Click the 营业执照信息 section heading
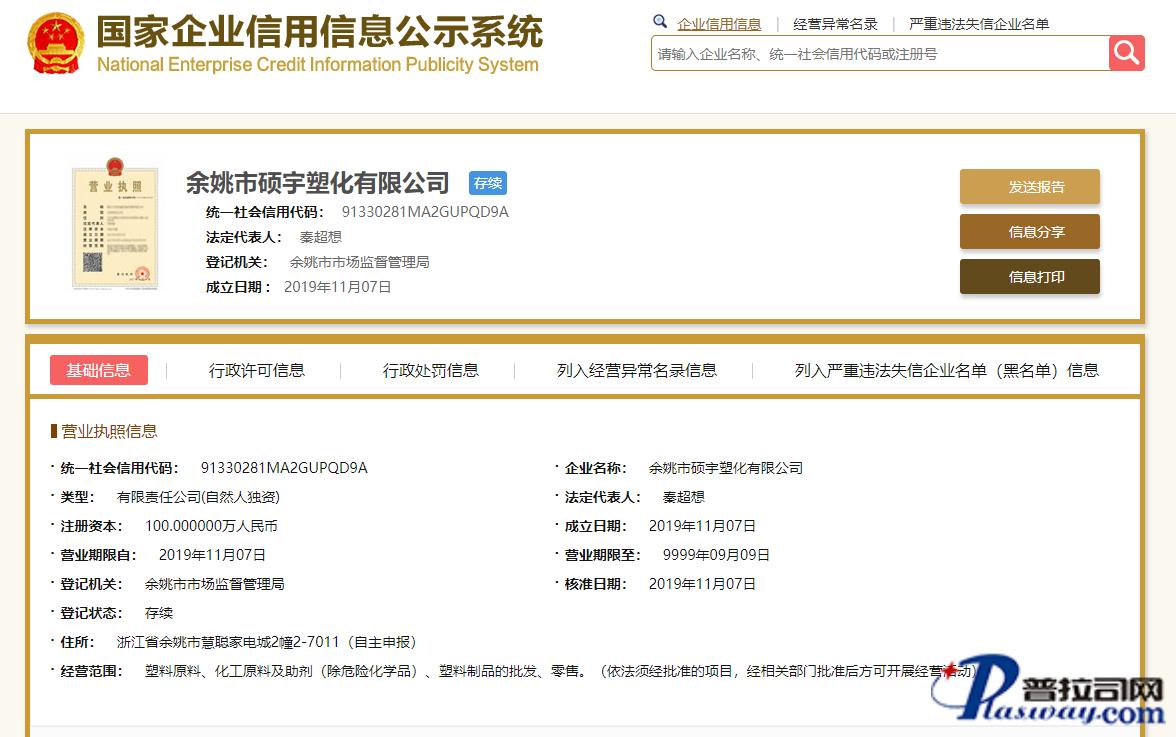1176x737 pixels. point(109,431)
